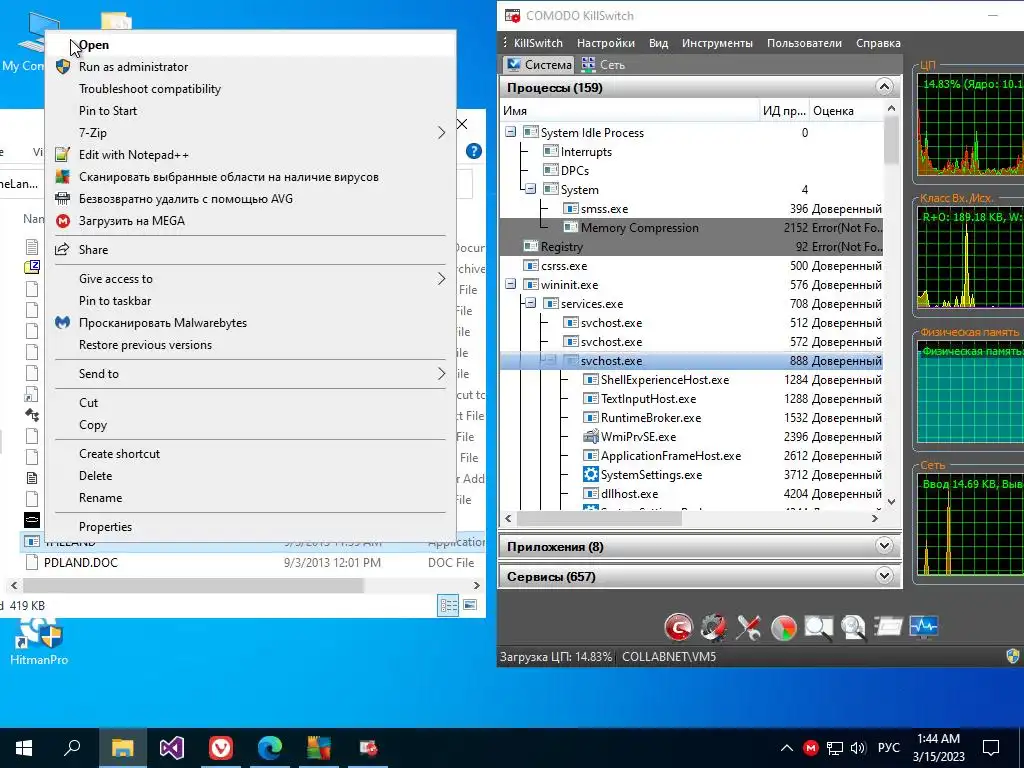Collapse the Процессы (159) section

click(884, 87)
